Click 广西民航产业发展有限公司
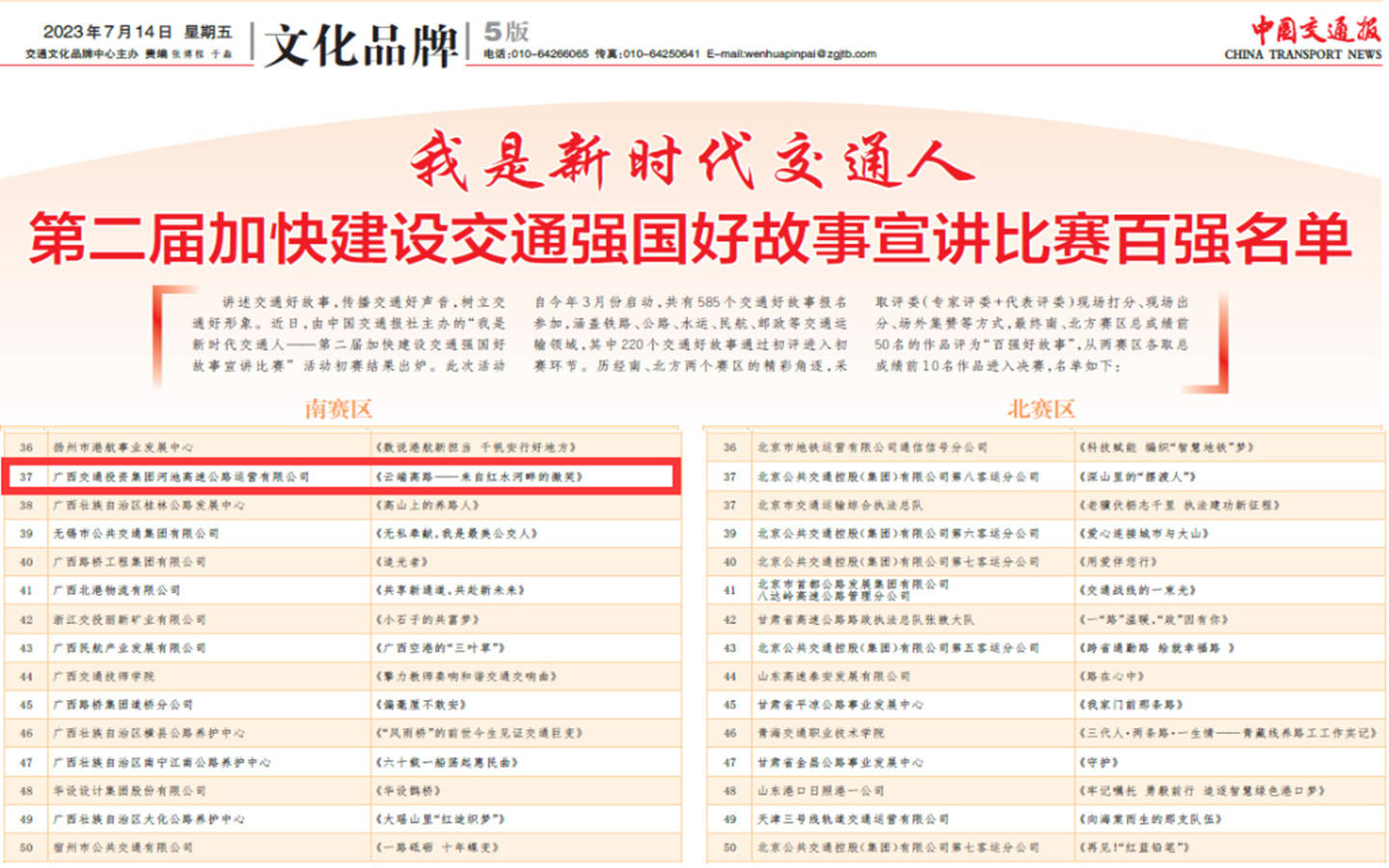This screenshot has width=1389, height=868. [x=129, y=648]
